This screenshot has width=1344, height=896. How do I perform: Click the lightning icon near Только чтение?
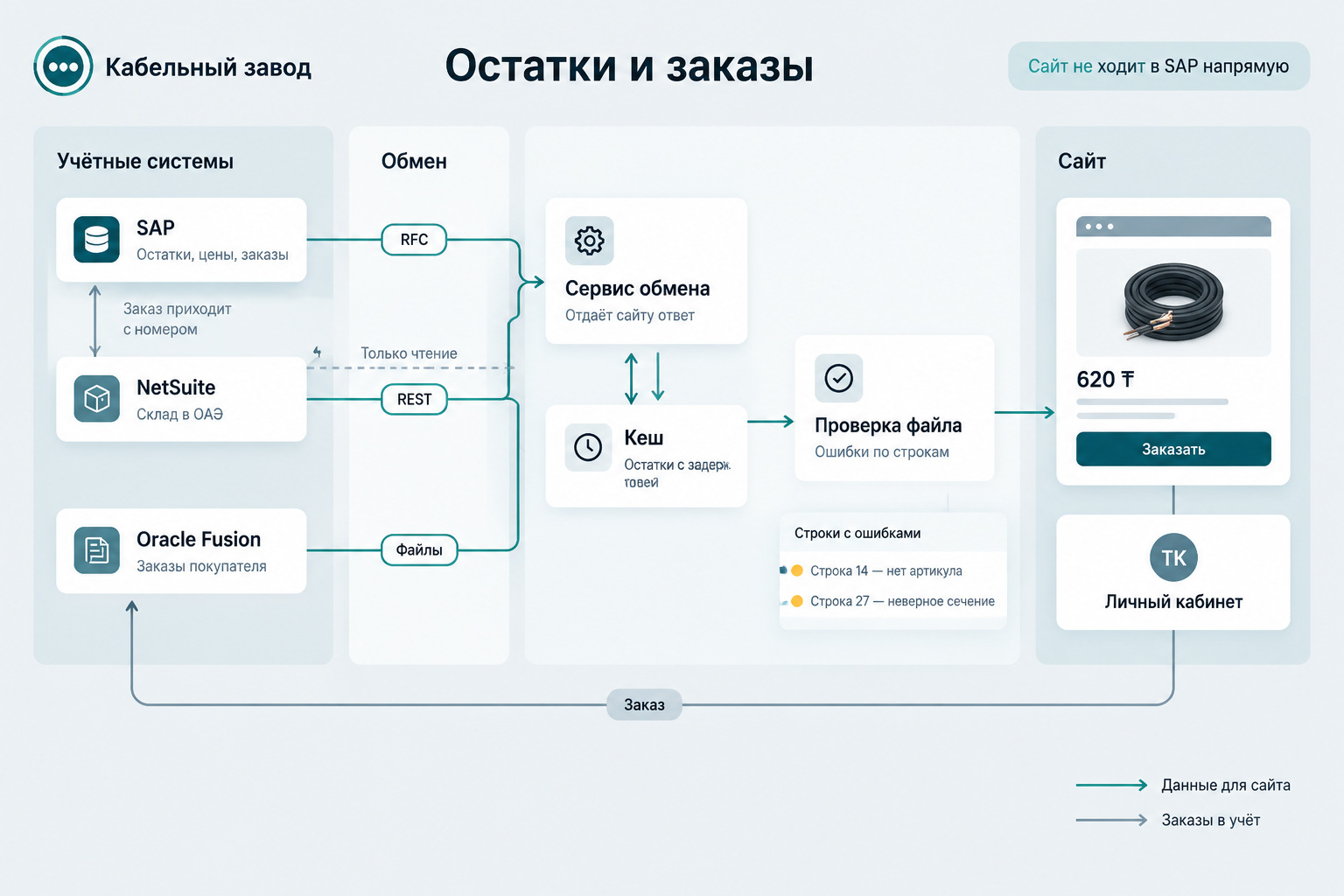click(x=318, y=353)
